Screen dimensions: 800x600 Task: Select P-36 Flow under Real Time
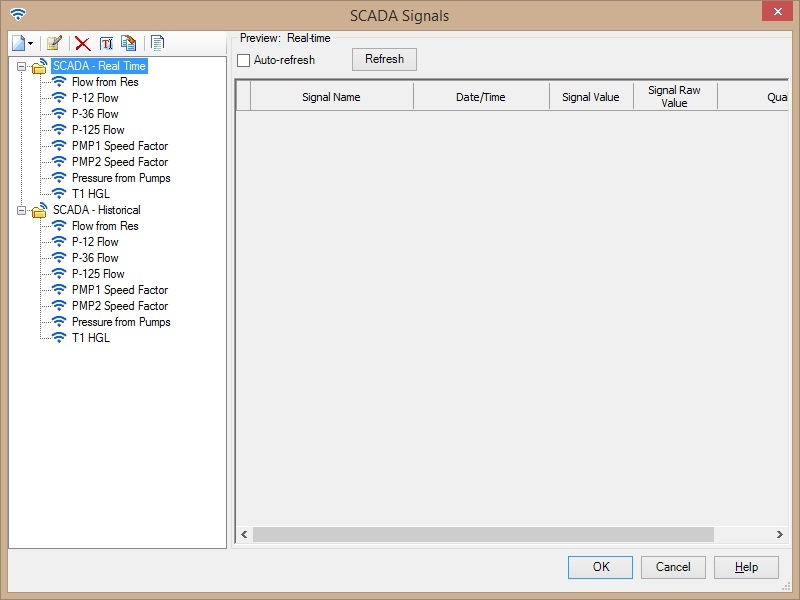pyautogui.click(x=95, y=114)
